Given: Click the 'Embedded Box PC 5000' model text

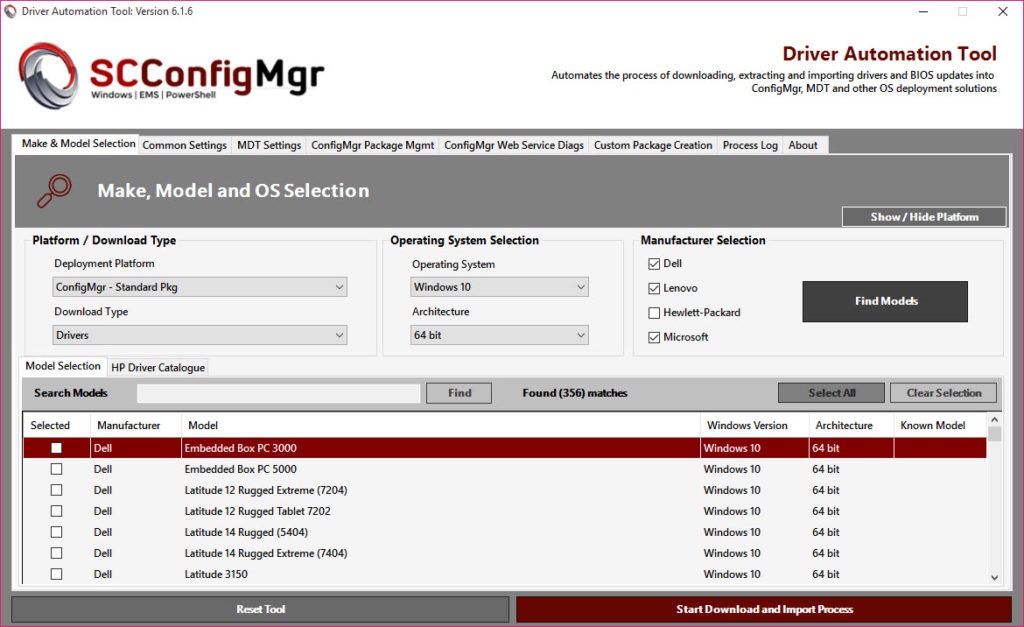Looking at the screenshot, I should 240,469.
